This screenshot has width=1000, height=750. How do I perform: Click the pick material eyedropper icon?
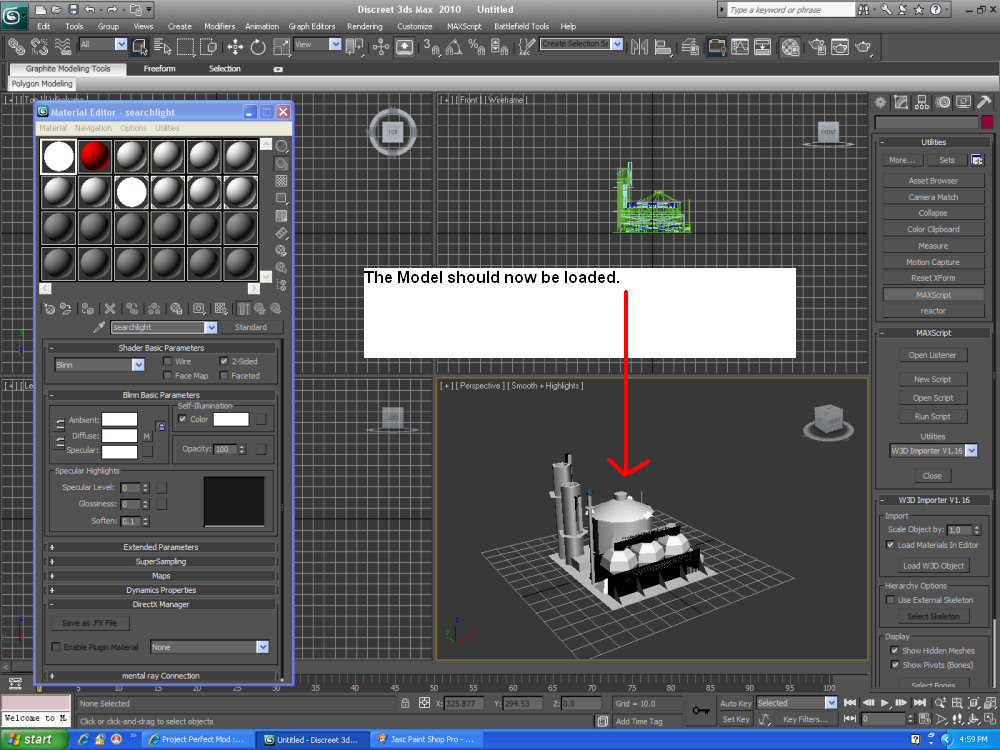99,327
